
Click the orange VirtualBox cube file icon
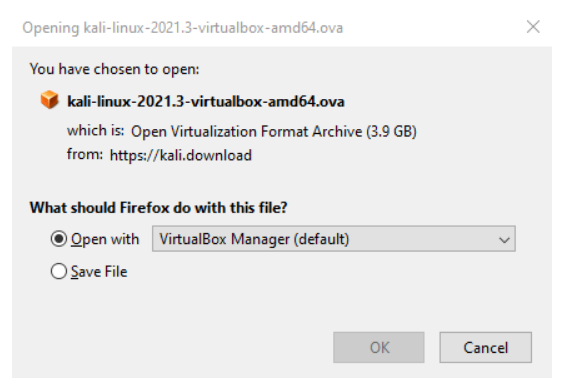tap(49, 100)
